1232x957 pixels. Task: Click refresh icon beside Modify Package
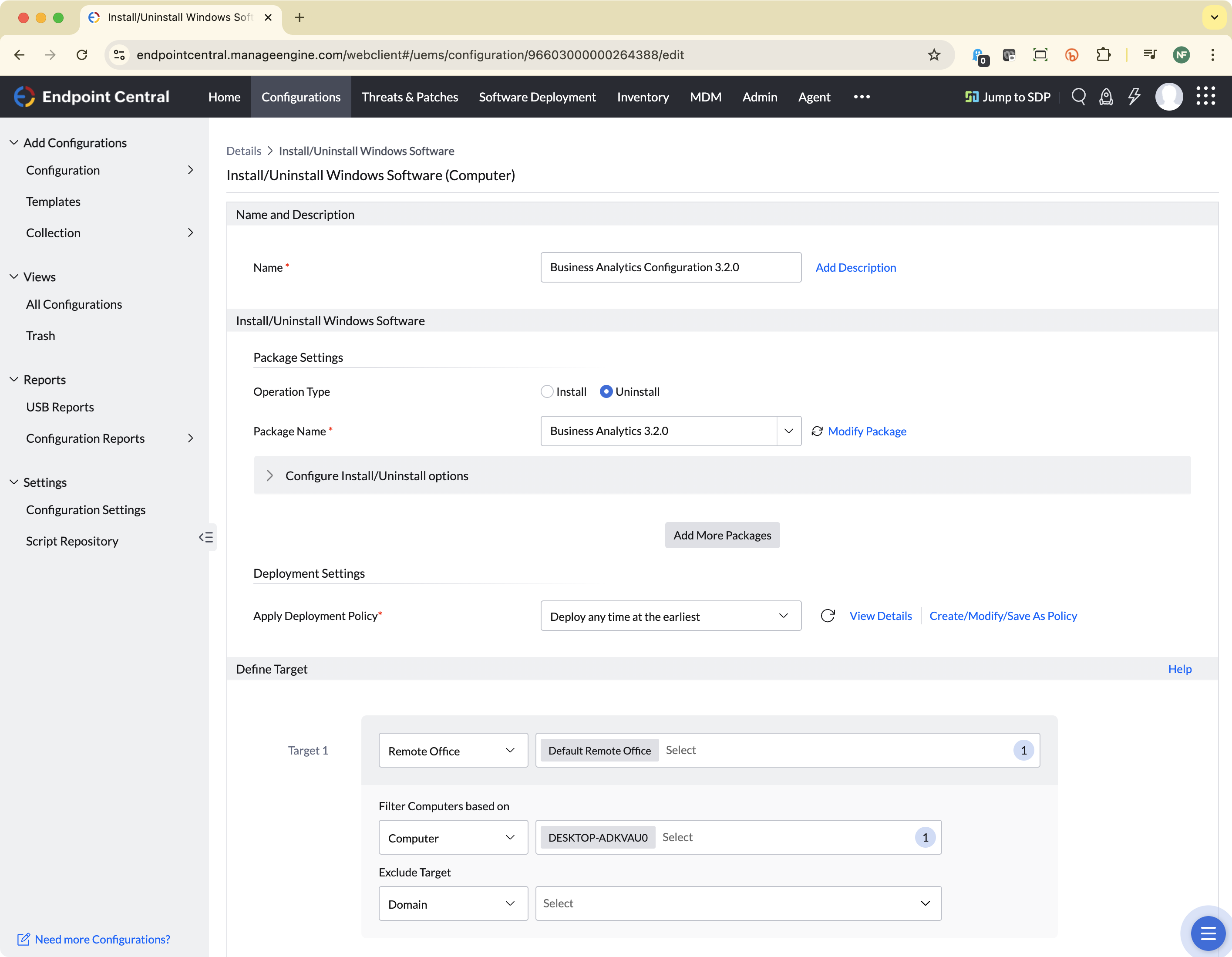coord(817,431)
